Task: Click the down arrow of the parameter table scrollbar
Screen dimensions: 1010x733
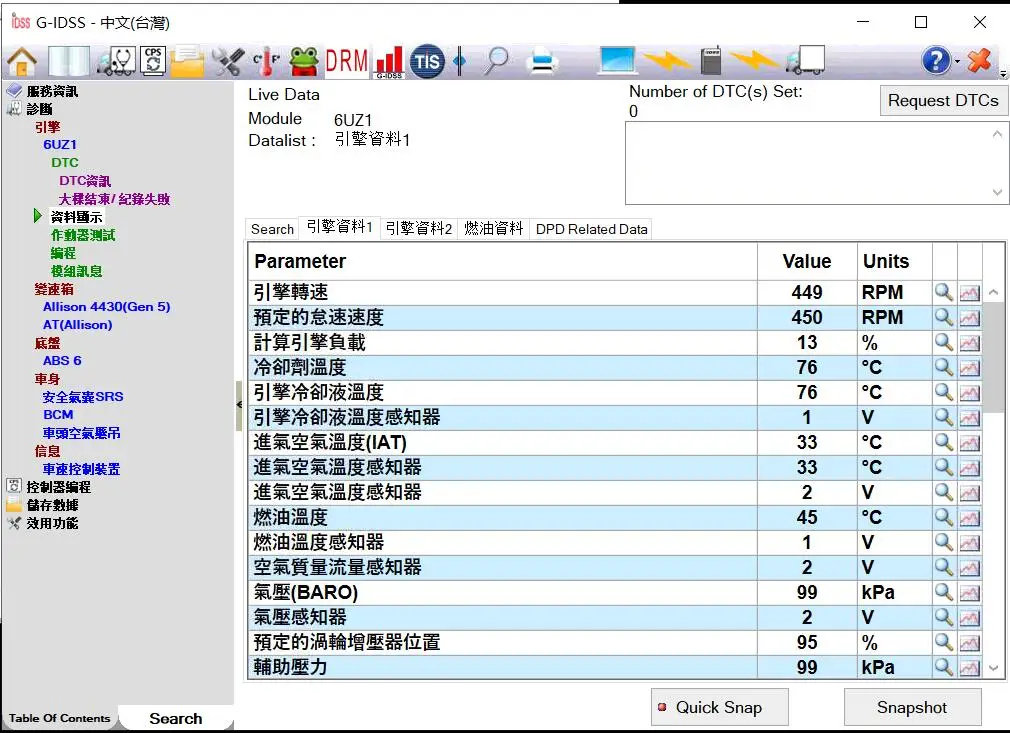Action: pyautogui.click(x=994, y=668)
